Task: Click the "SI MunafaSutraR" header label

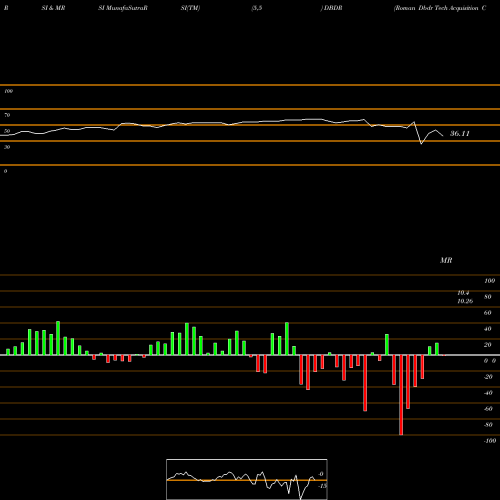Action: click(123, 8)
